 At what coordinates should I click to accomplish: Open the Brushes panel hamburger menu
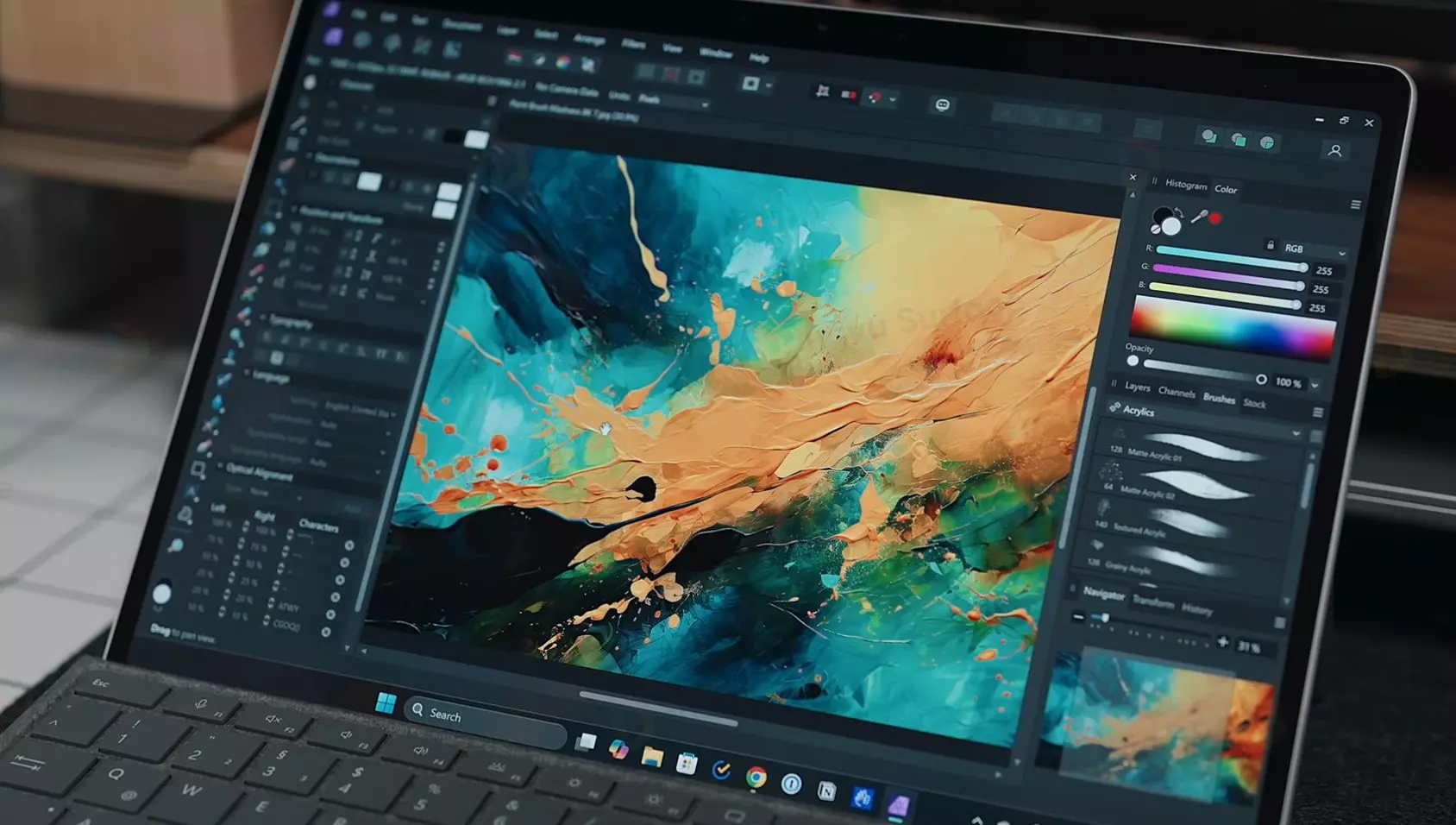click(1318, 412)
